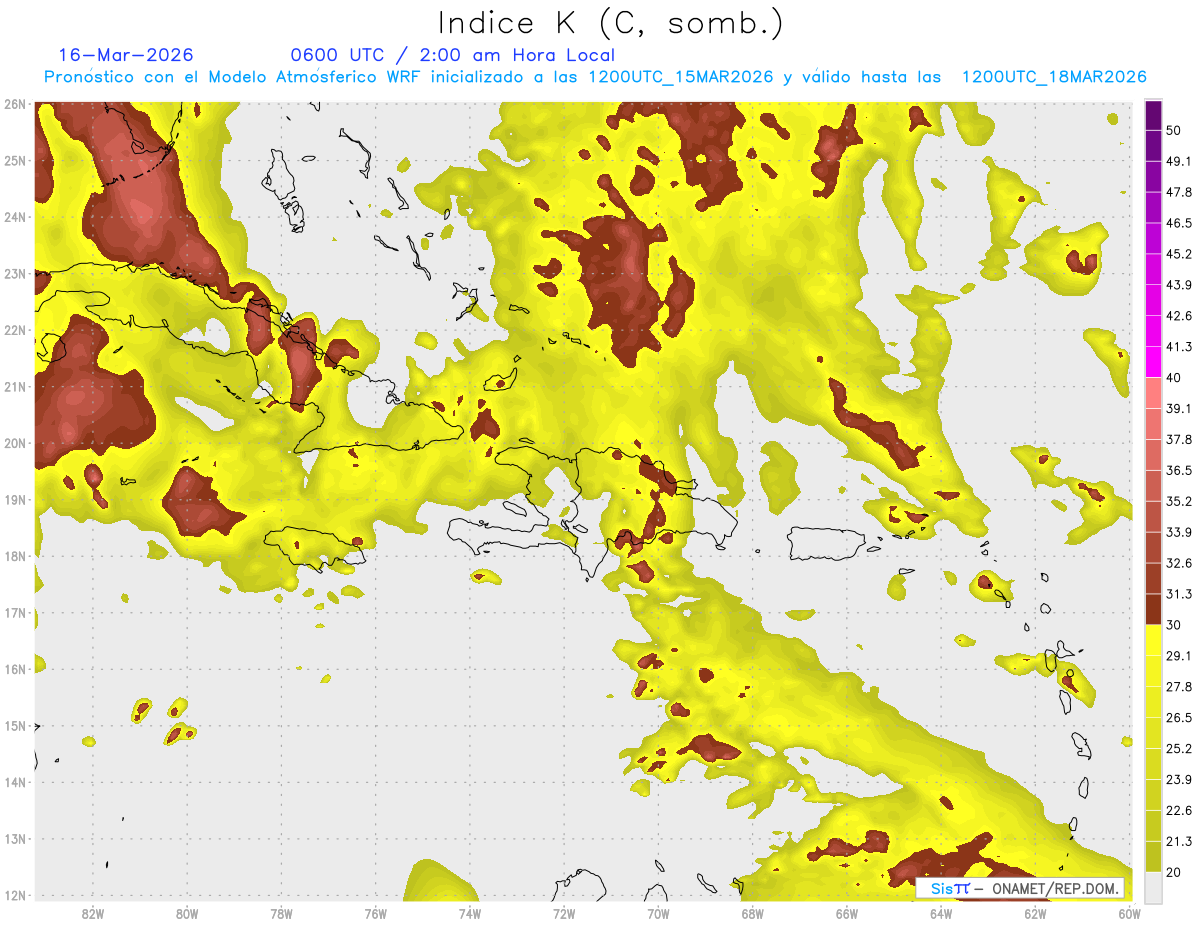Click the "22N" latitude label

pos(14,330)
